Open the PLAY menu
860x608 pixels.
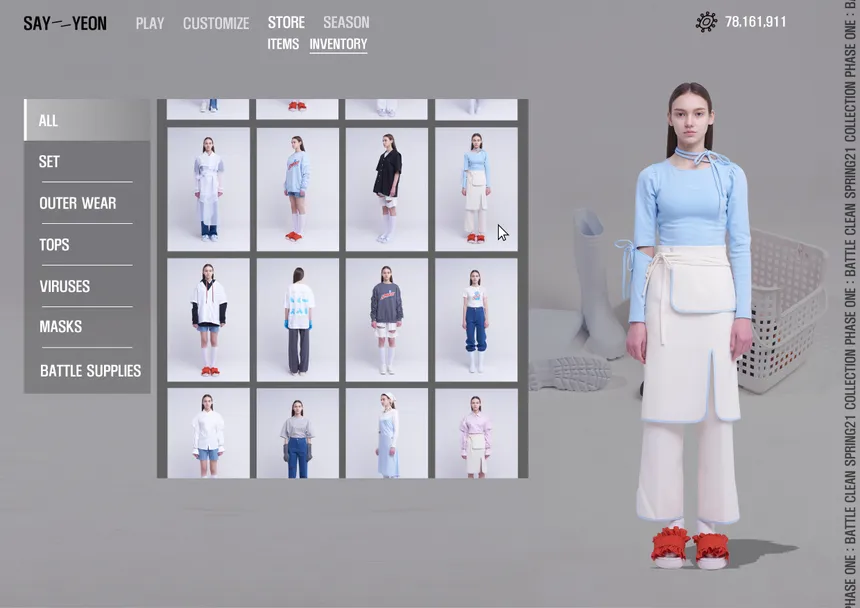click(x=150, y=23)
